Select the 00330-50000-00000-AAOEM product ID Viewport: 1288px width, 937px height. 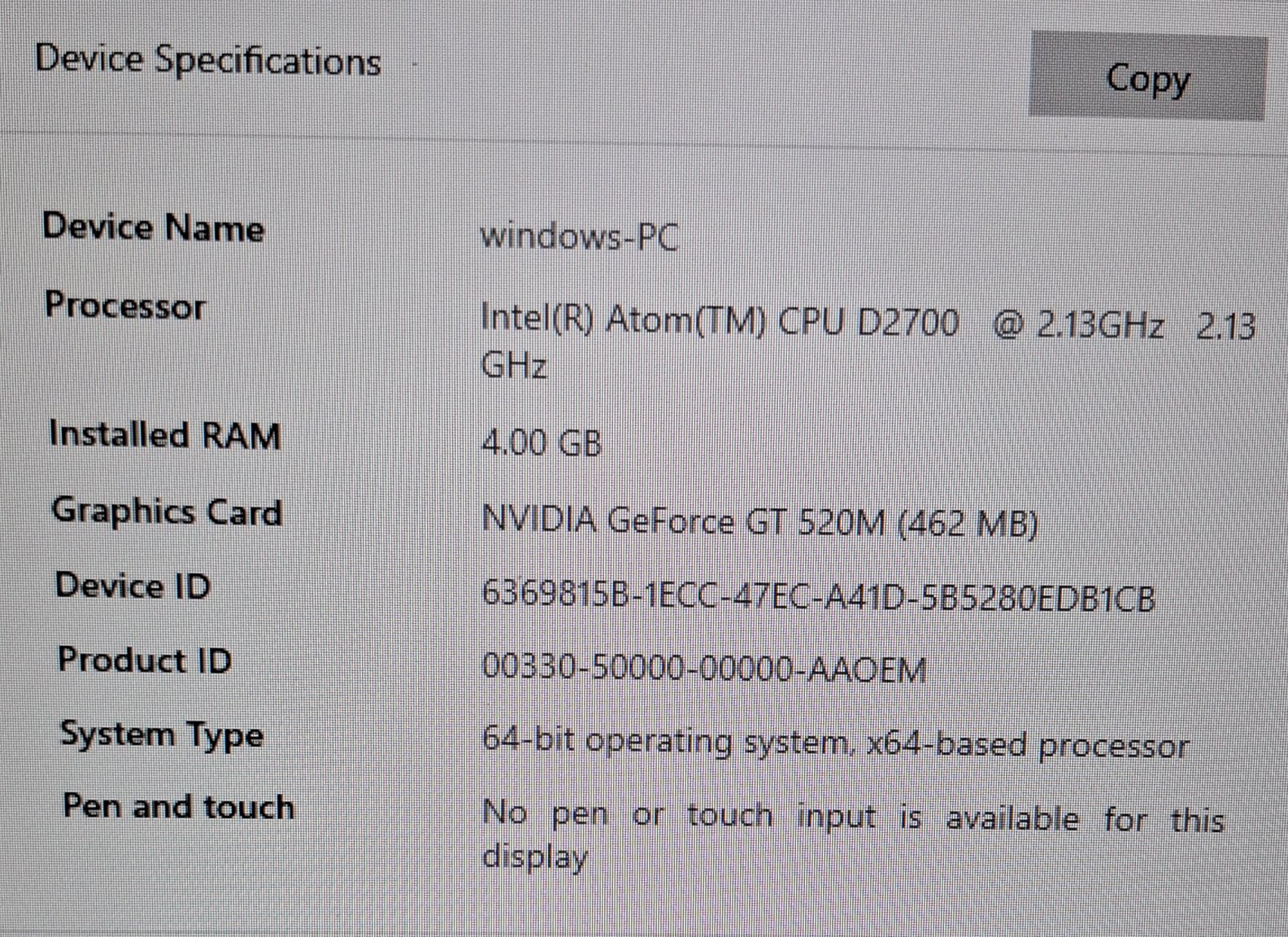coord(704,669)
